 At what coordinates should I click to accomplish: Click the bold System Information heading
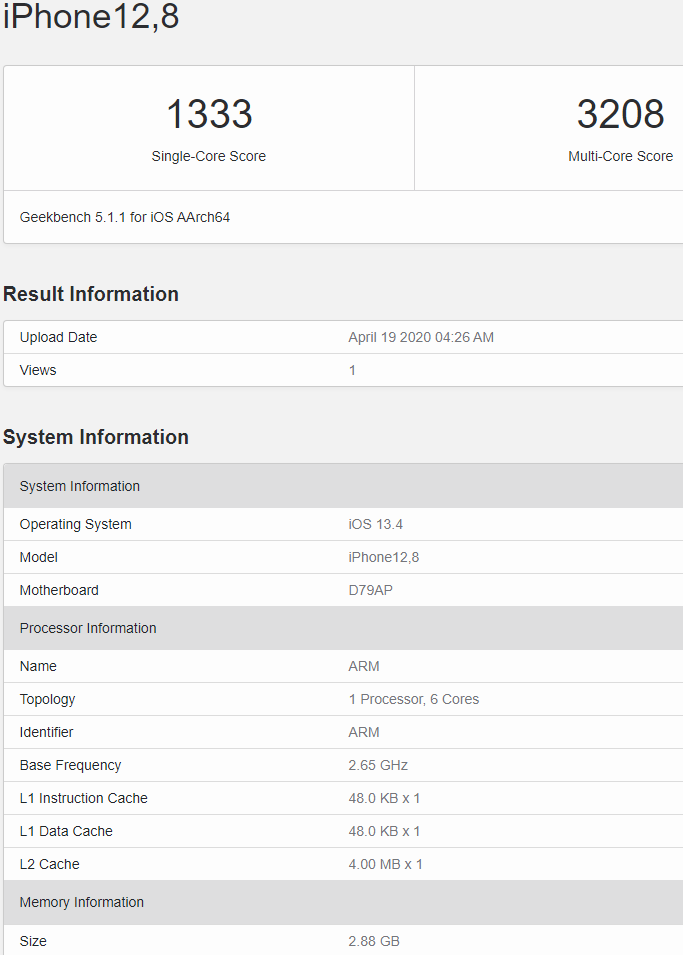pos(96,437)
